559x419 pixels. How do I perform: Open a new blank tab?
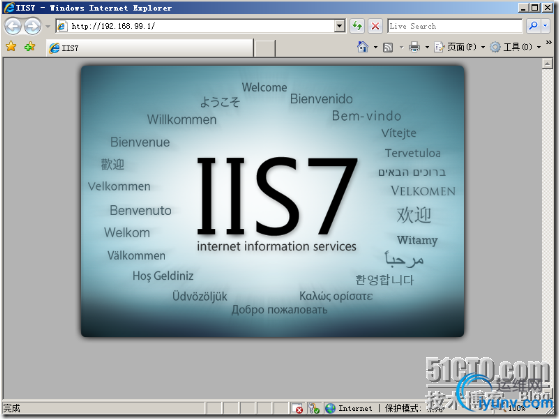(265, 48)
